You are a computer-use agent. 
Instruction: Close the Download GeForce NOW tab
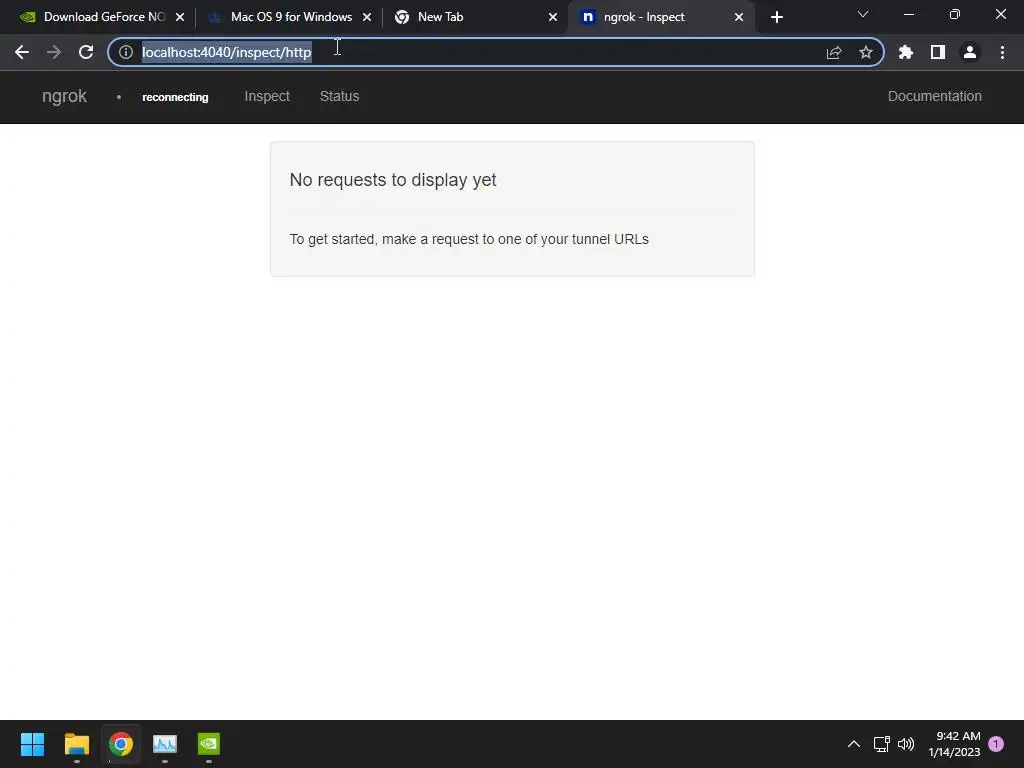[x=180, y=17]
